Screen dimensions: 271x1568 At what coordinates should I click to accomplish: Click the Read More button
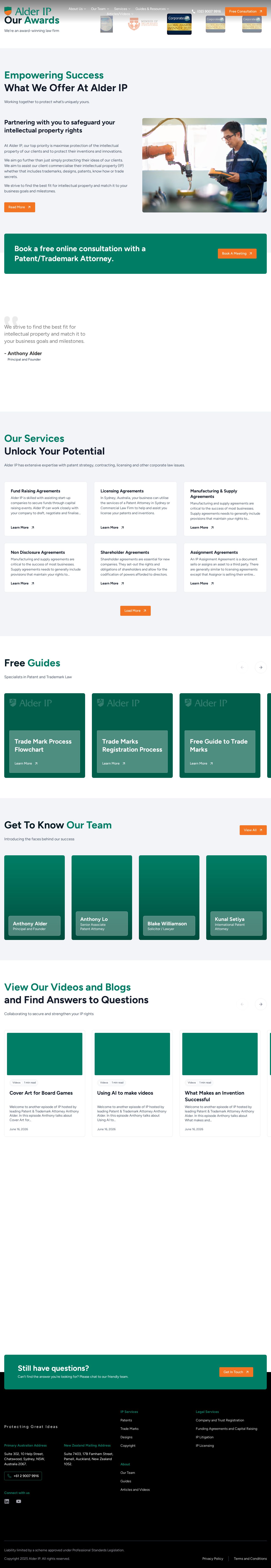(19, 207)
